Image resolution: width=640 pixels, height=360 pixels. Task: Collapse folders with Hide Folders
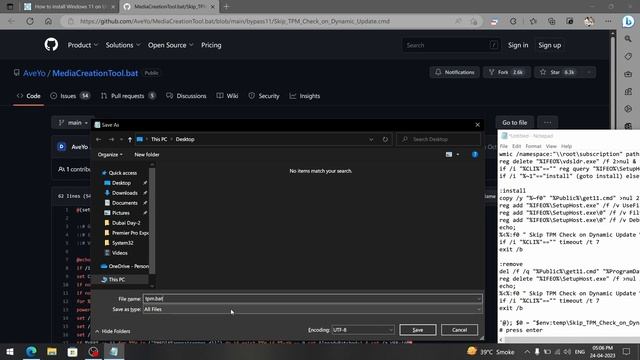113,331
